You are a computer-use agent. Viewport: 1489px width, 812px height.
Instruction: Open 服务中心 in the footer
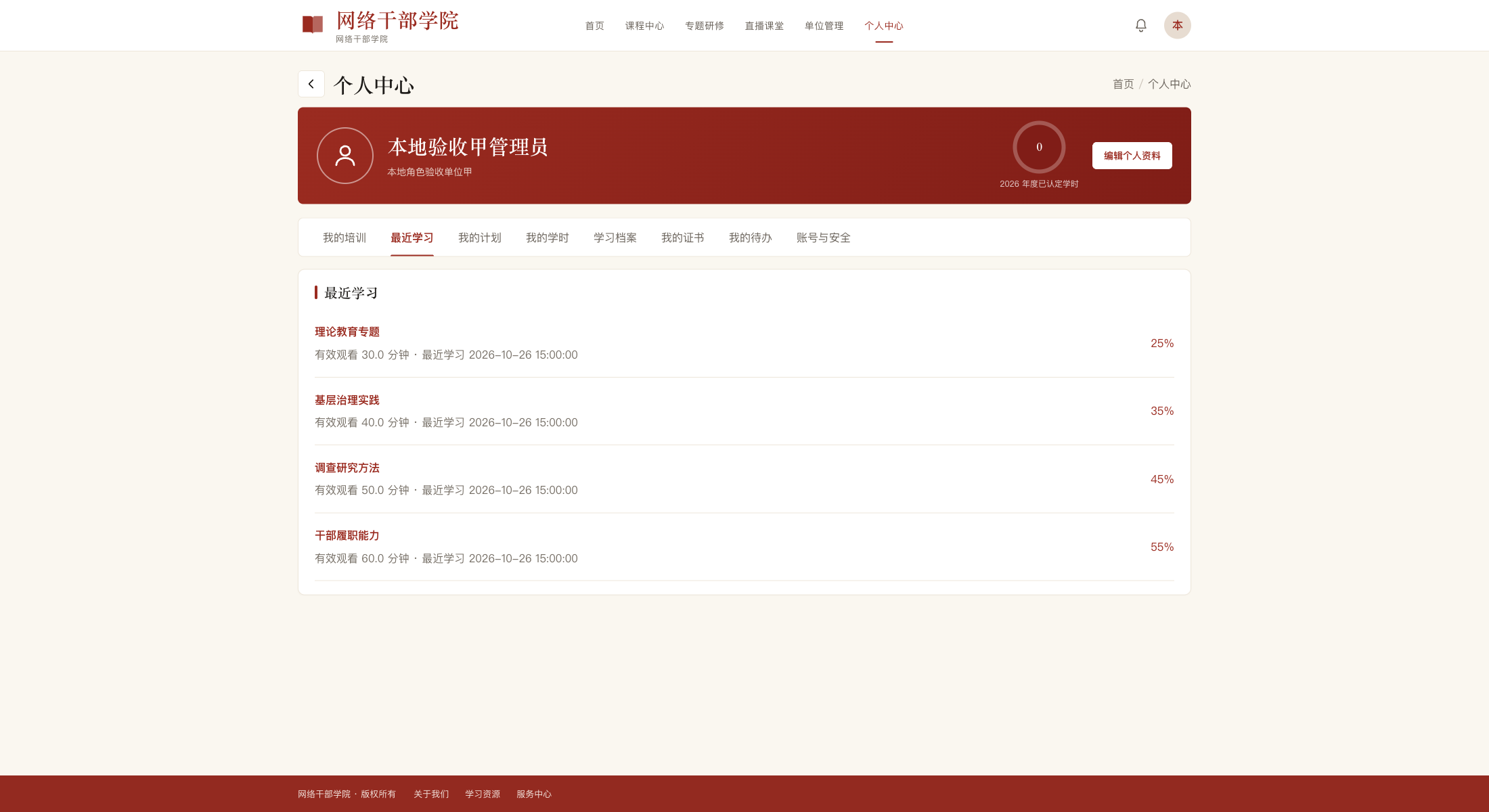(x=534, y=794)
